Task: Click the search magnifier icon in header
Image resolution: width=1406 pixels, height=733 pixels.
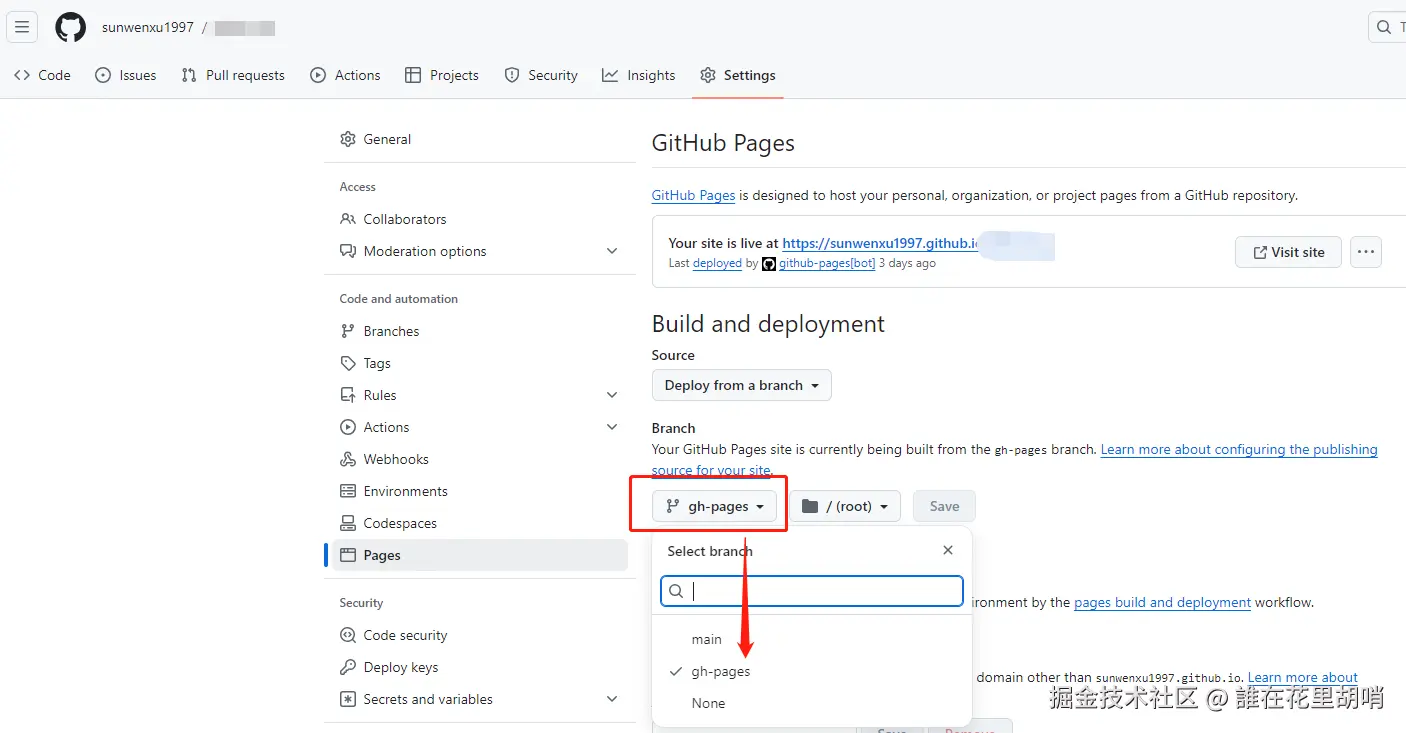Action: point(1384,27)
